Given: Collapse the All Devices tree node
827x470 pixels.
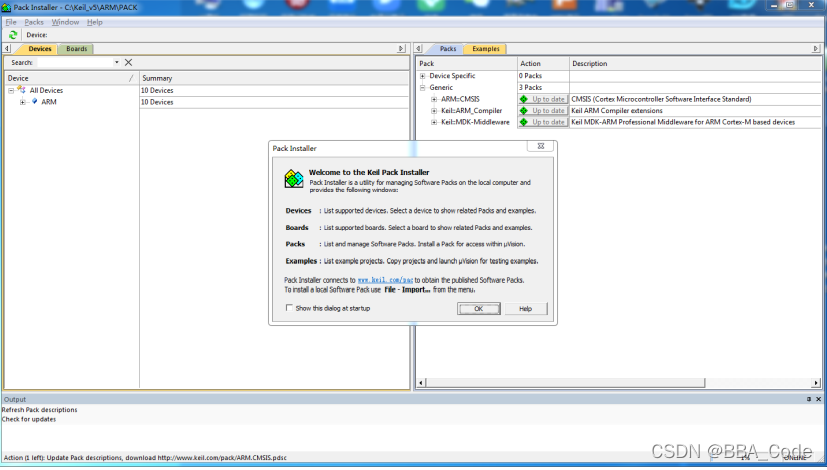Looking at the screenshot, I should (x=11, y=91).
